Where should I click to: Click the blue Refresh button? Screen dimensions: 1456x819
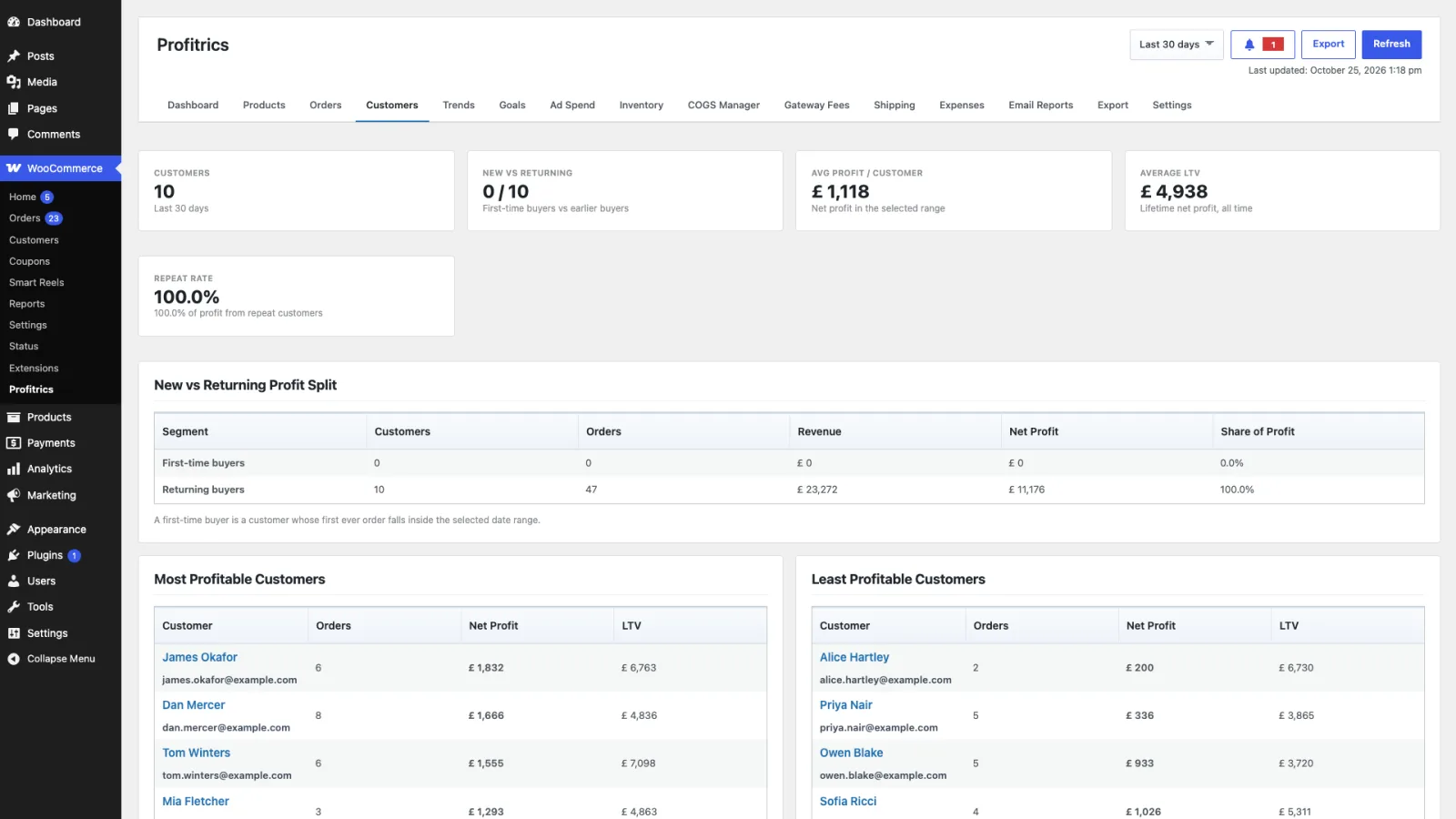pos(1391,45)
